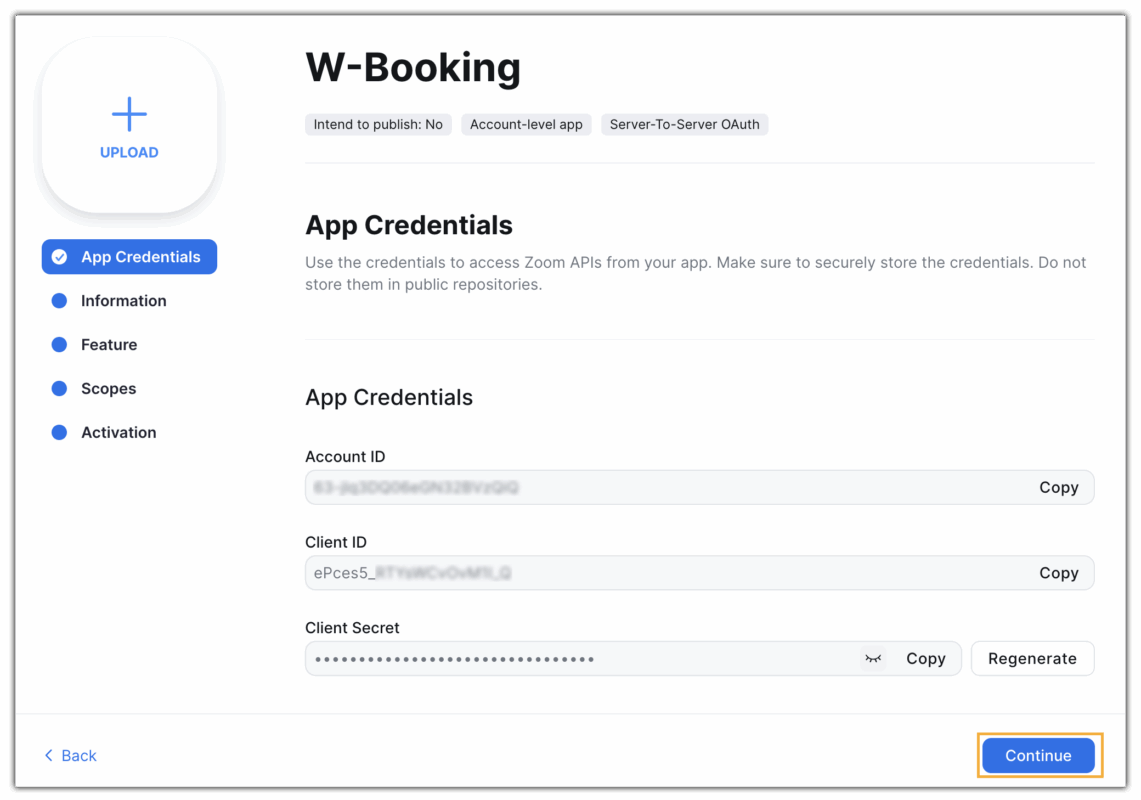Switch to the Feature step

coord(108,344)
